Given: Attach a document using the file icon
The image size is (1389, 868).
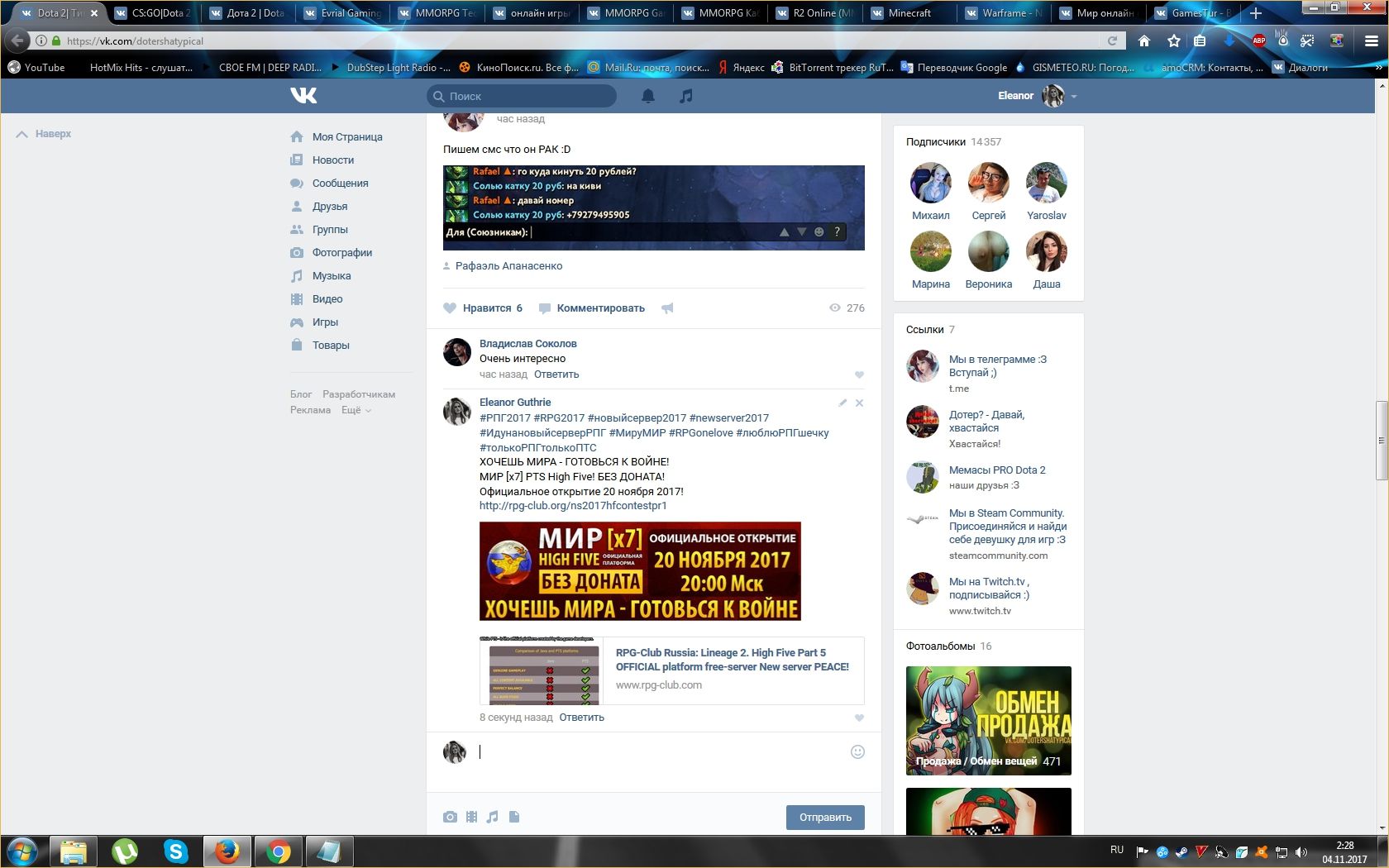Looking at the screenshot, I should coord(514,817).
